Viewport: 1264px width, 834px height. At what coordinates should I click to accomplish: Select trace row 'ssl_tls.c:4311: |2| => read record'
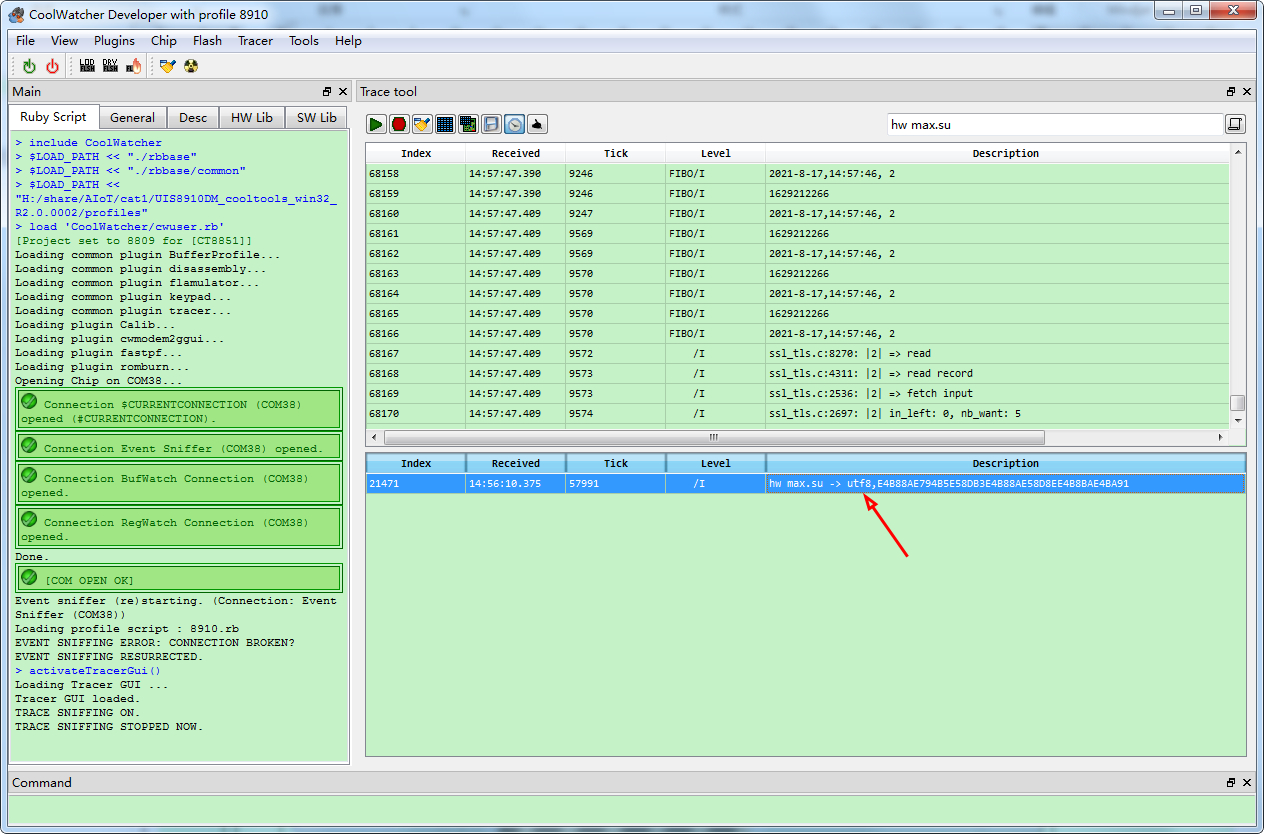coord(797,373)
